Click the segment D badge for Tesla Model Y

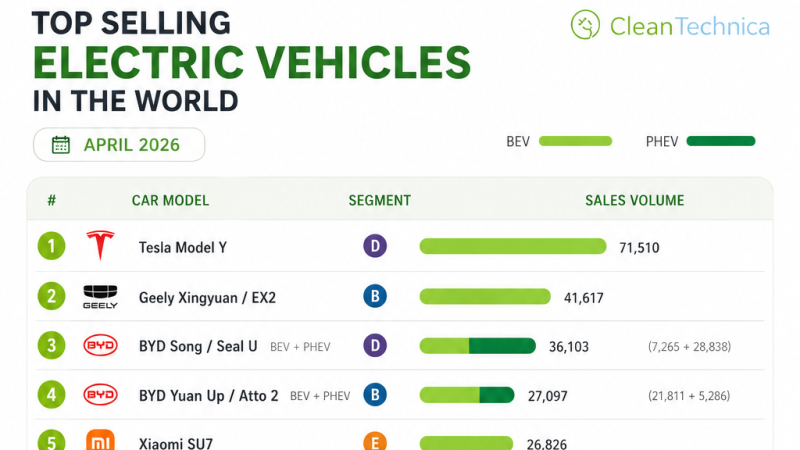pyautogui.click(x=375, y=246)
